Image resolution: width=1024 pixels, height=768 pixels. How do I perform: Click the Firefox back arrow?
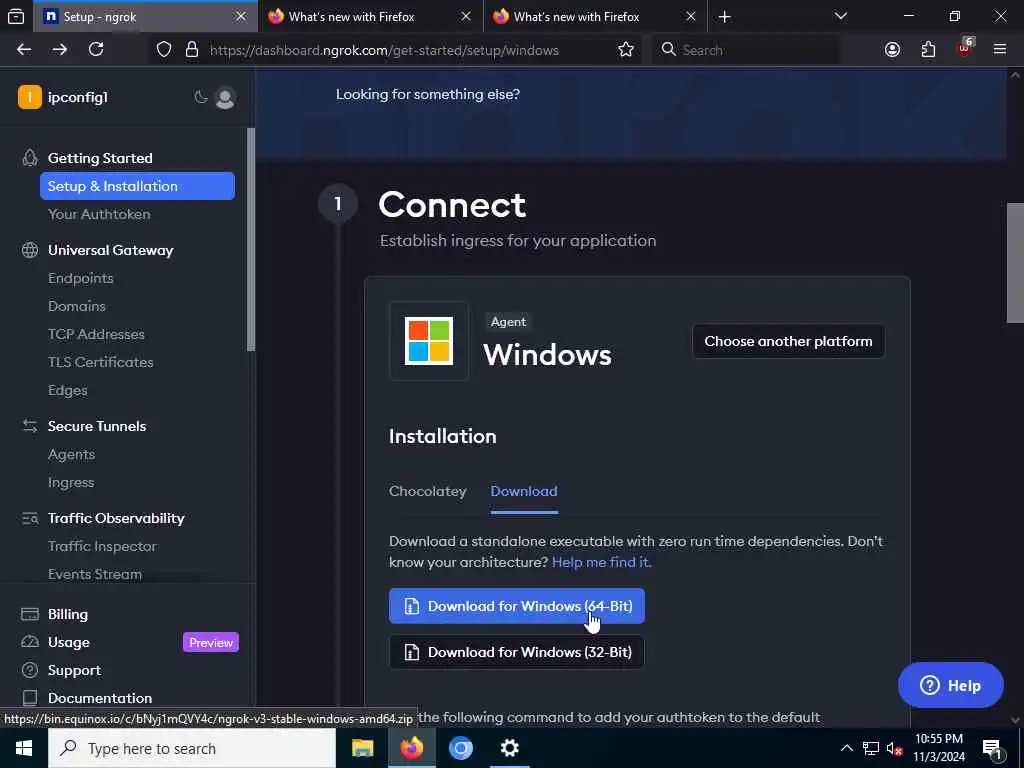pyautogui.click(x=24, y=50)
